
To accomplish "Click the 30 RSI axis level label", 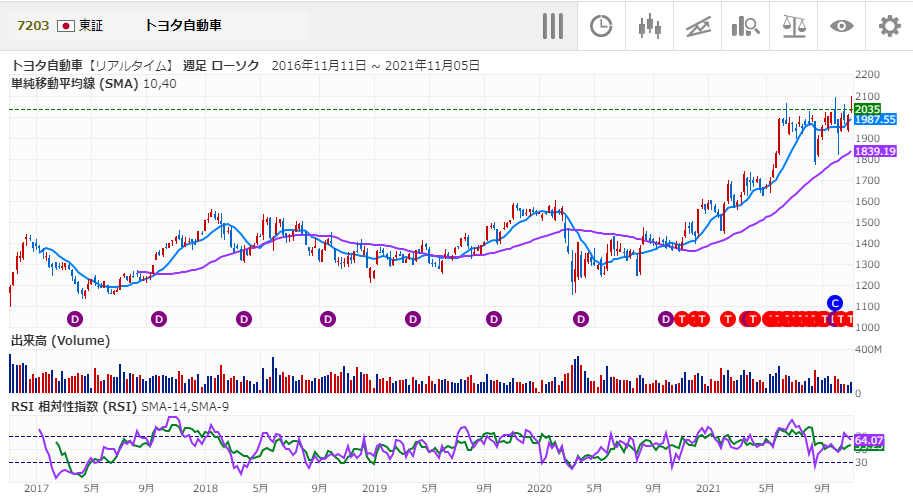I will [861, 463].
